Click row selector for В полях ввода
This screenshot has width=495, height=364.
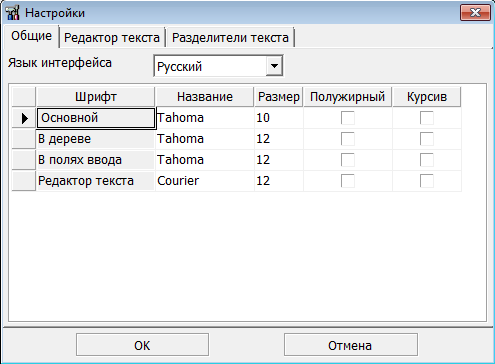(24, 160)
